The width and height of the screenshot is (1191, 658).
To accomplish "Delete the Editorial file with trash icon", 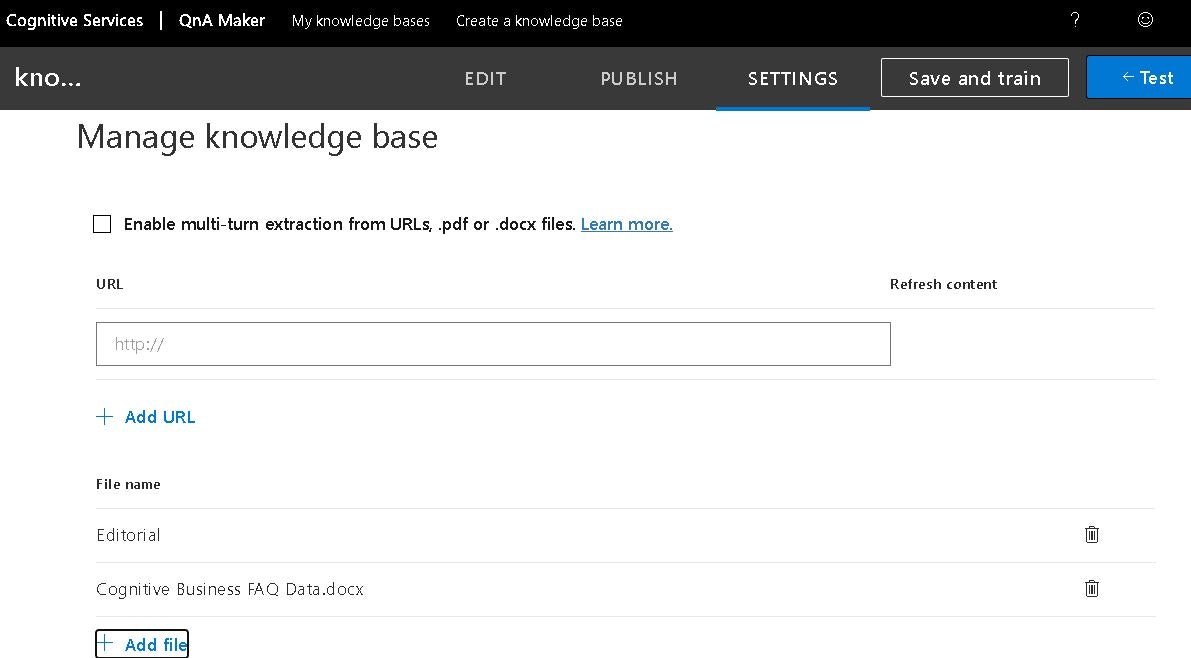I will pos(1092,535).
